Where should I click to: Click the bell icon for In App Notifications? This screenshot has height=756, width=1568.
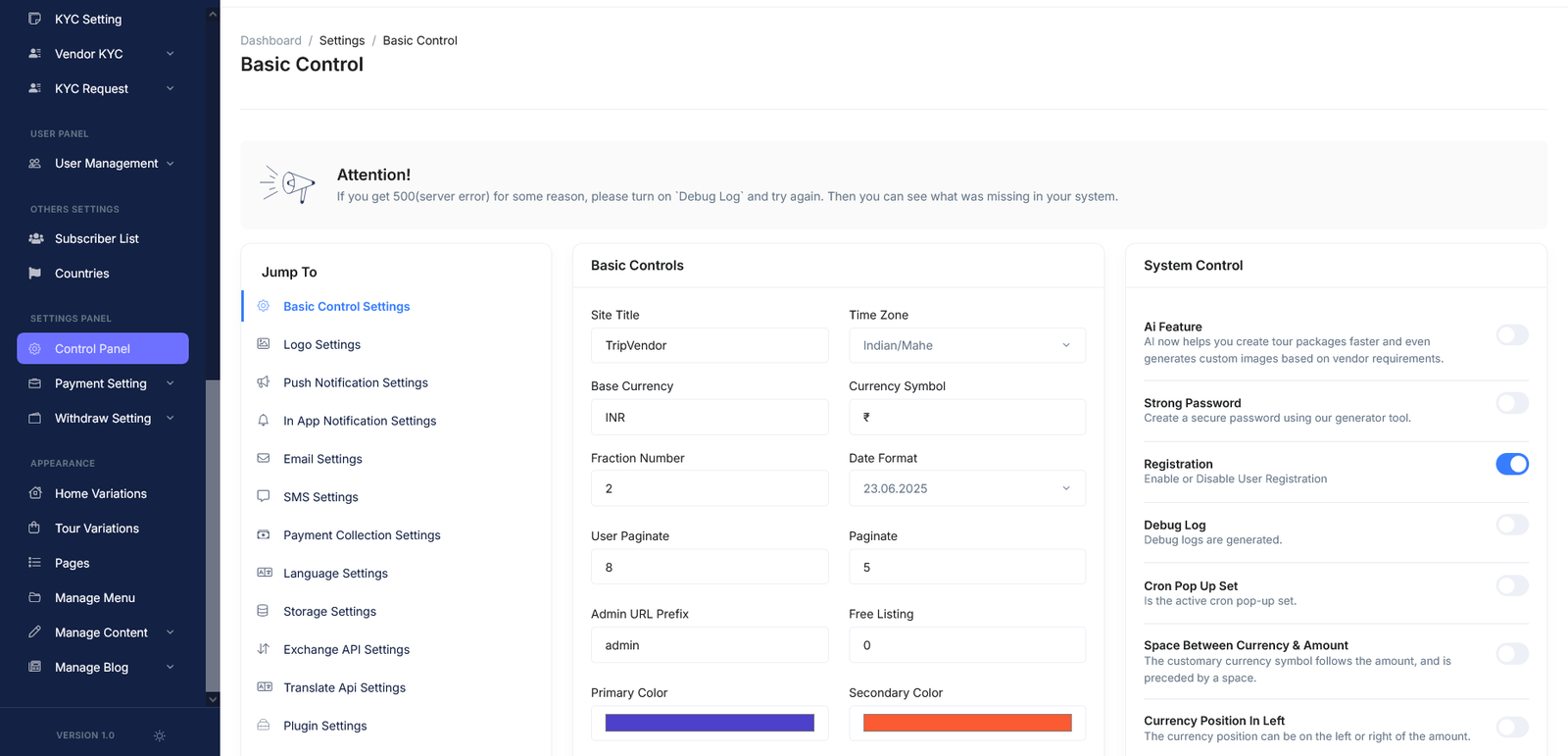(264, 420)
